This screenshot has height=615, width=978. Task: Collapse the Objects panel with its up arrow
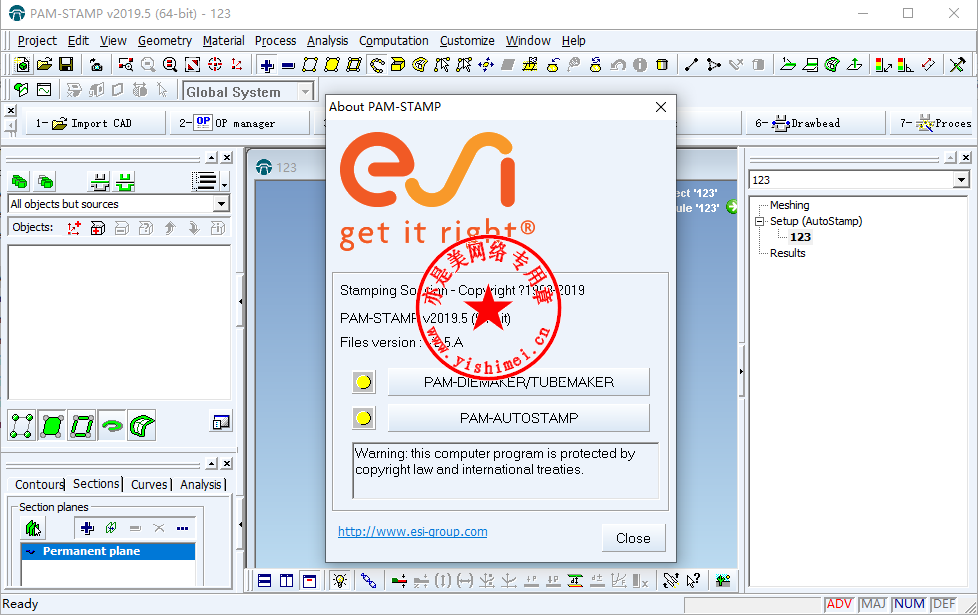(212, 158)
